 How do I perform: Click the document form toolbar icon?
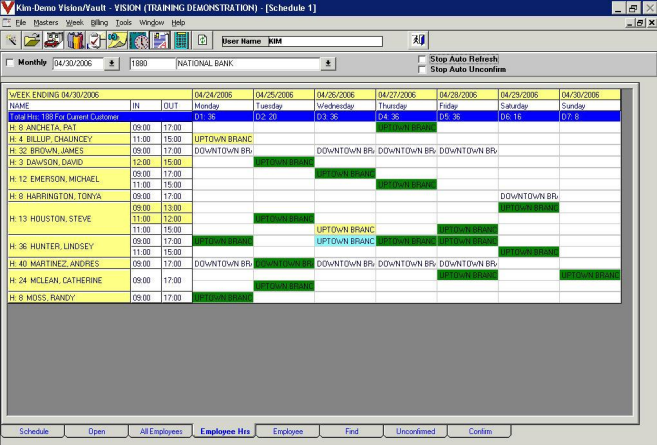click(x=160, y=41)
